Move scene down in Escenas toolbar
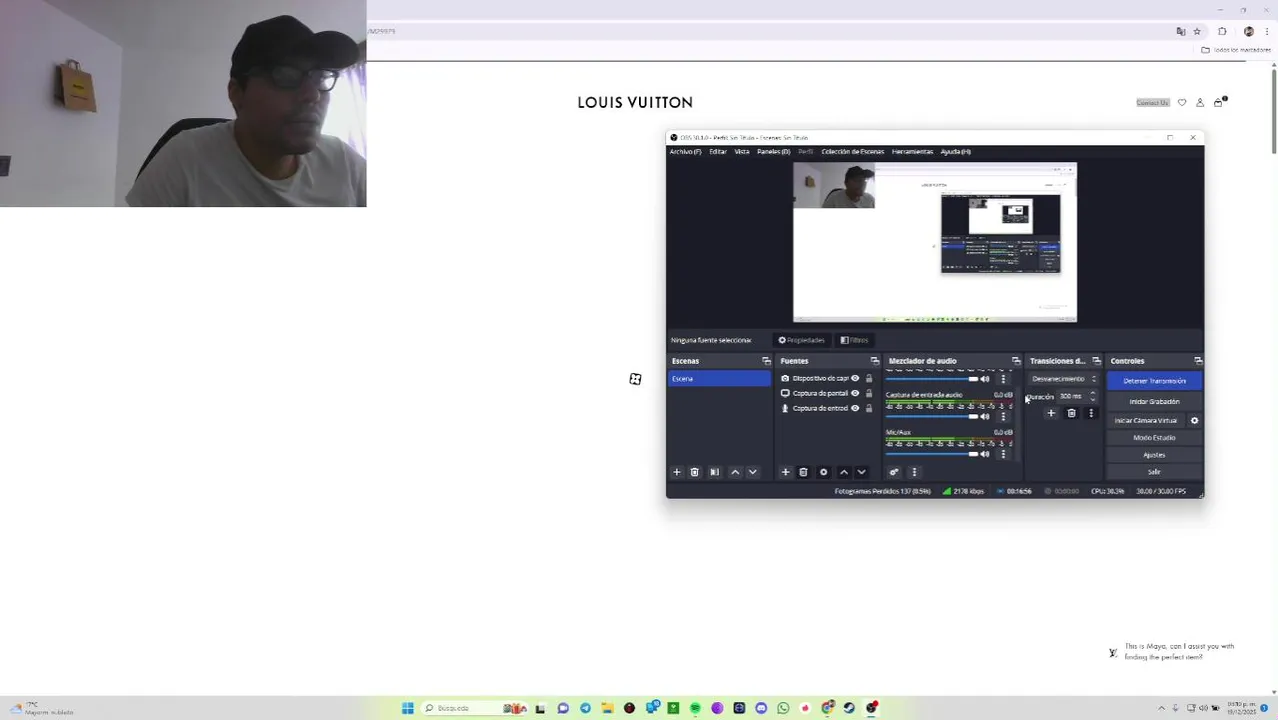 pos(753,472)
